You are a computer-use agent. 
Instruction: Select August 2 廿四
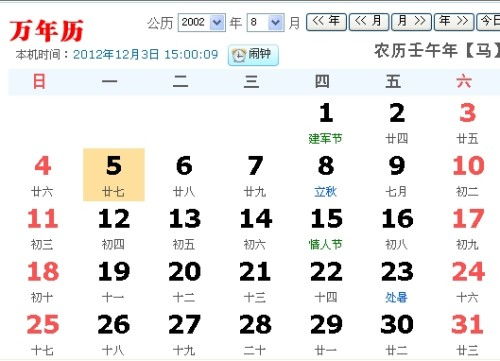point(397,123)
